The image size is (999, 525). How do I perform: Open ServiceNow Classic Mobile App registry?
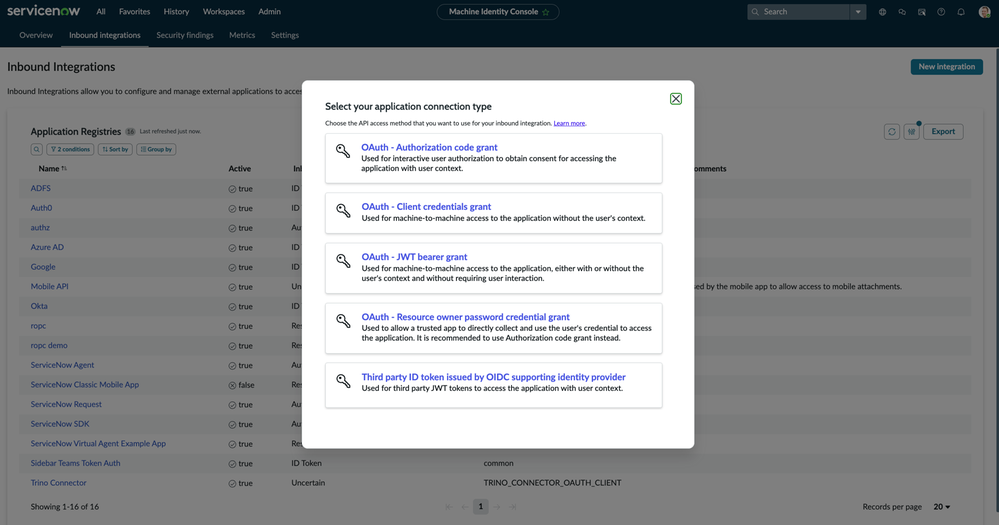point(85,384)
